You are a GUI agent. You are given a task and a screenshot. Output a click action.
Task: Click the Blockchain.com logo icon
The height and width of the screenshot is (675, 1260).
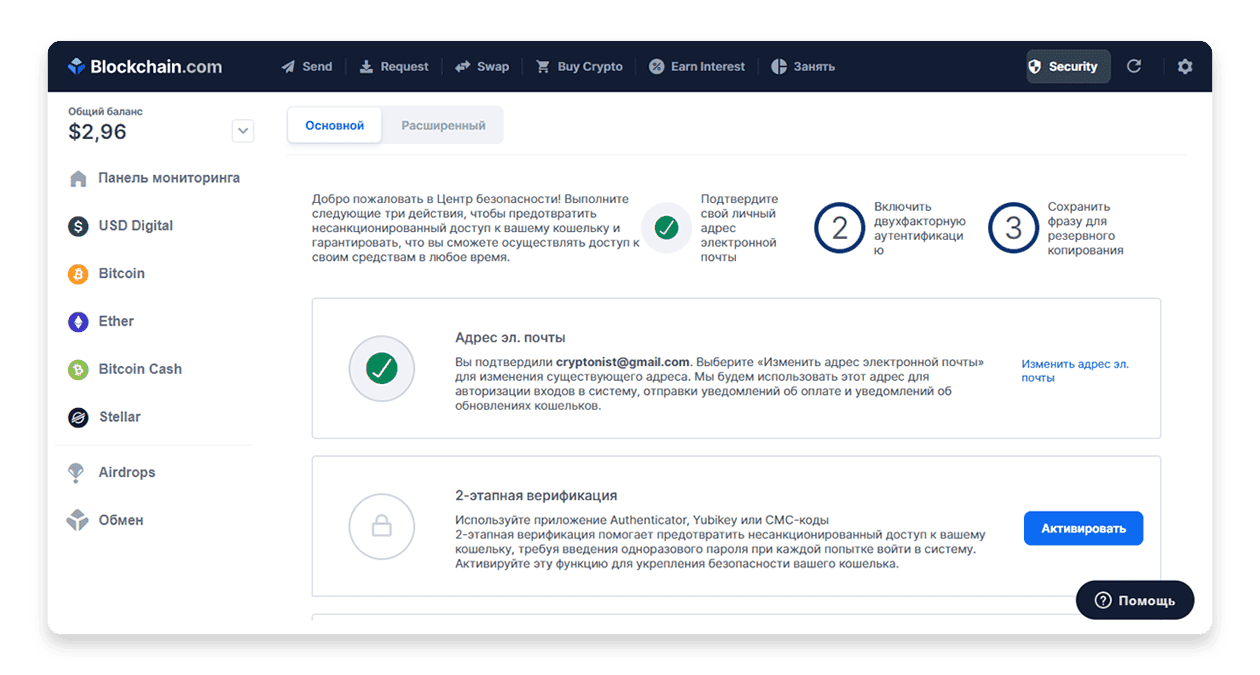pyautogui.click(x=76, y=67)
